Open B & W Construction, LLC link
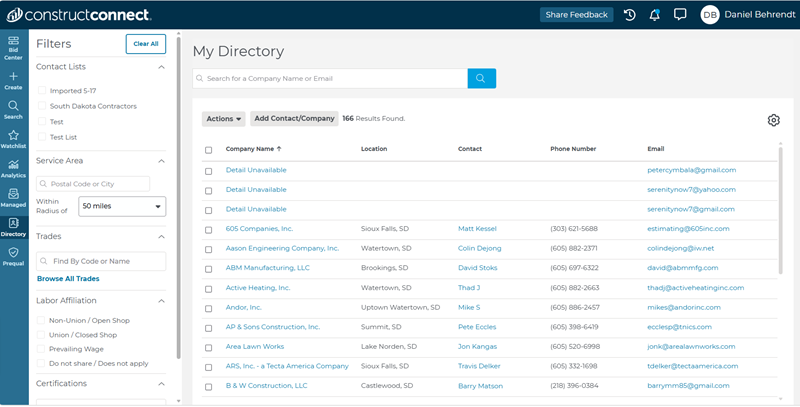800x407 pixels. [x=266, y=386]
